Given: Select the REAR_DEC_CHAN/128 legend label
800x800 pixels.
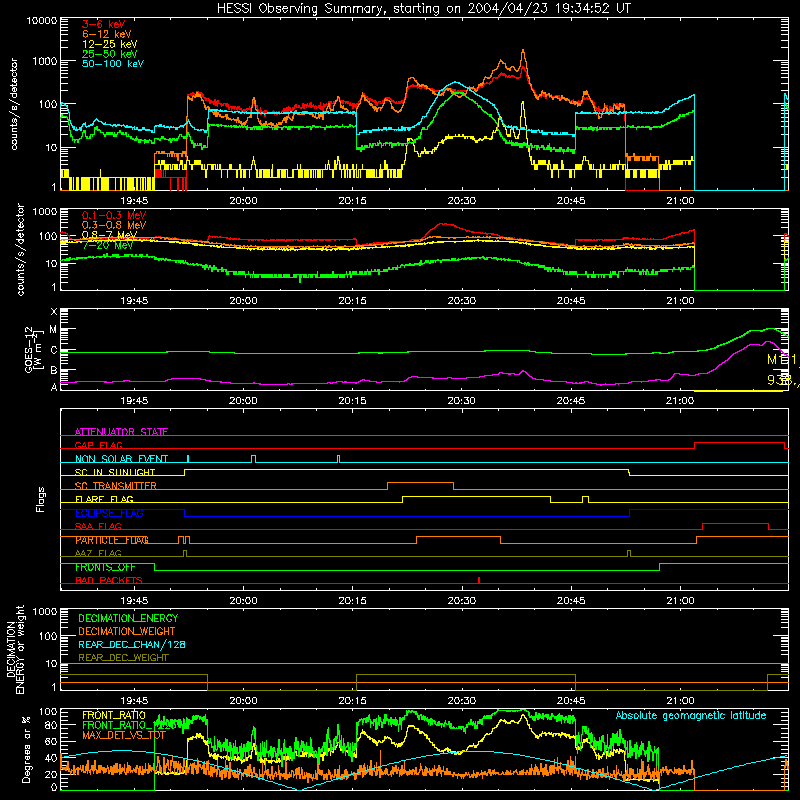Looking at the screenshot, I should 132,644.
